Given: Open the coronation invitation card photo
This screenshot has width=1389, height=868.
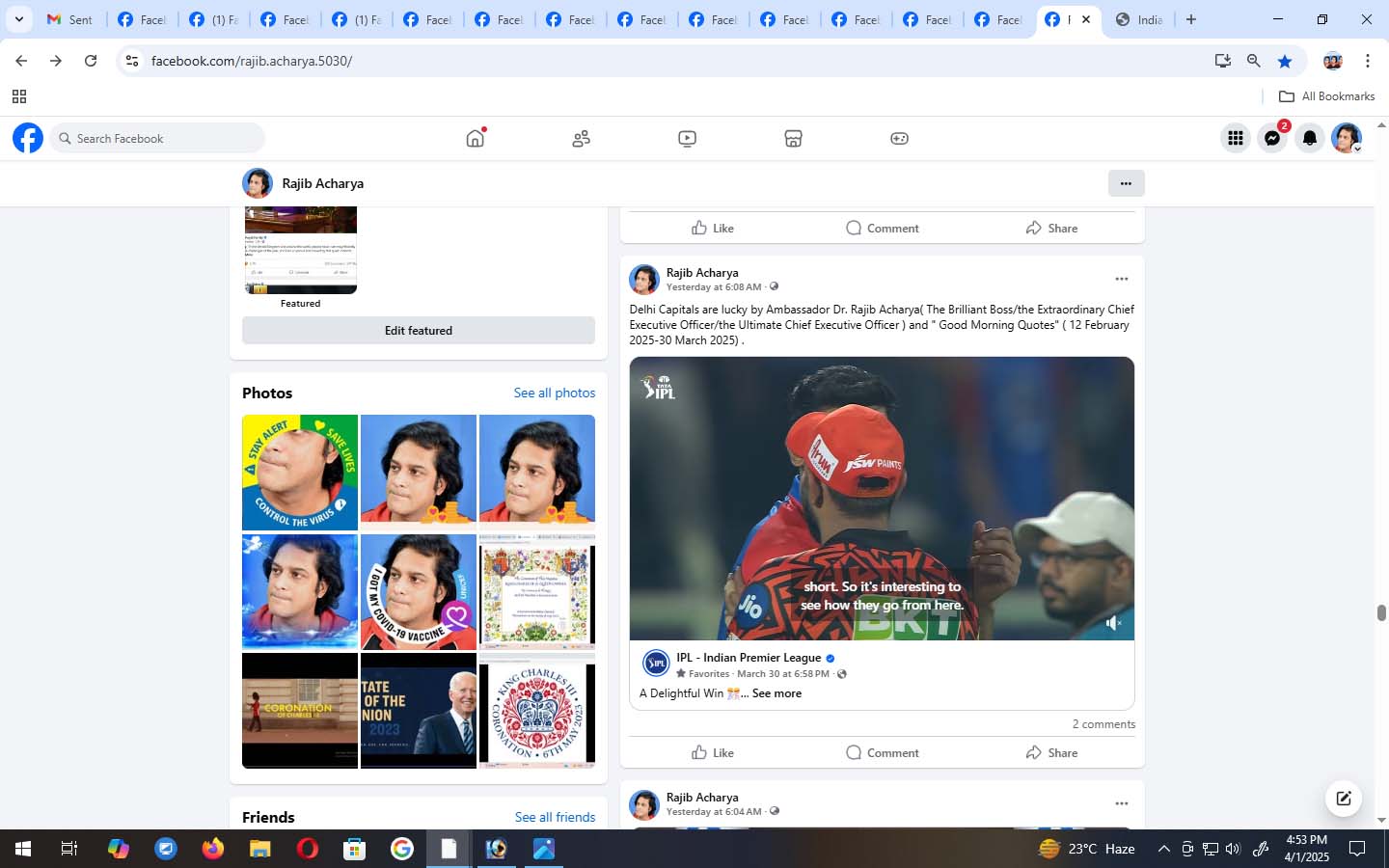Looking at the screenshot, I should [x=537, y=591].
